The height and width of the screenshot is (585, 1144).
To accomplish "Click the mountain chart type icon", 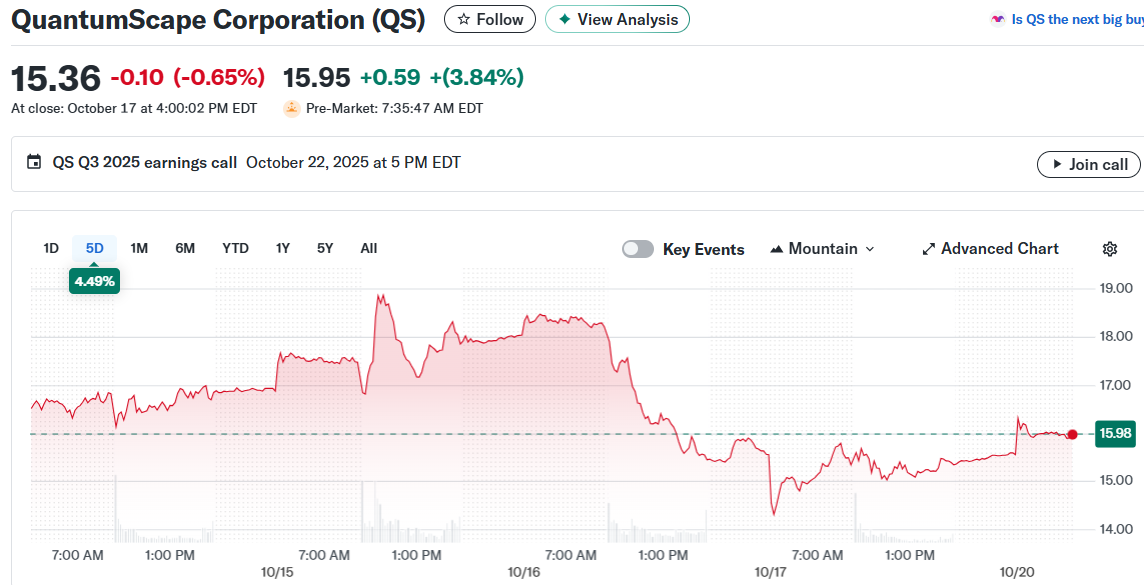I will pos(776,249).
